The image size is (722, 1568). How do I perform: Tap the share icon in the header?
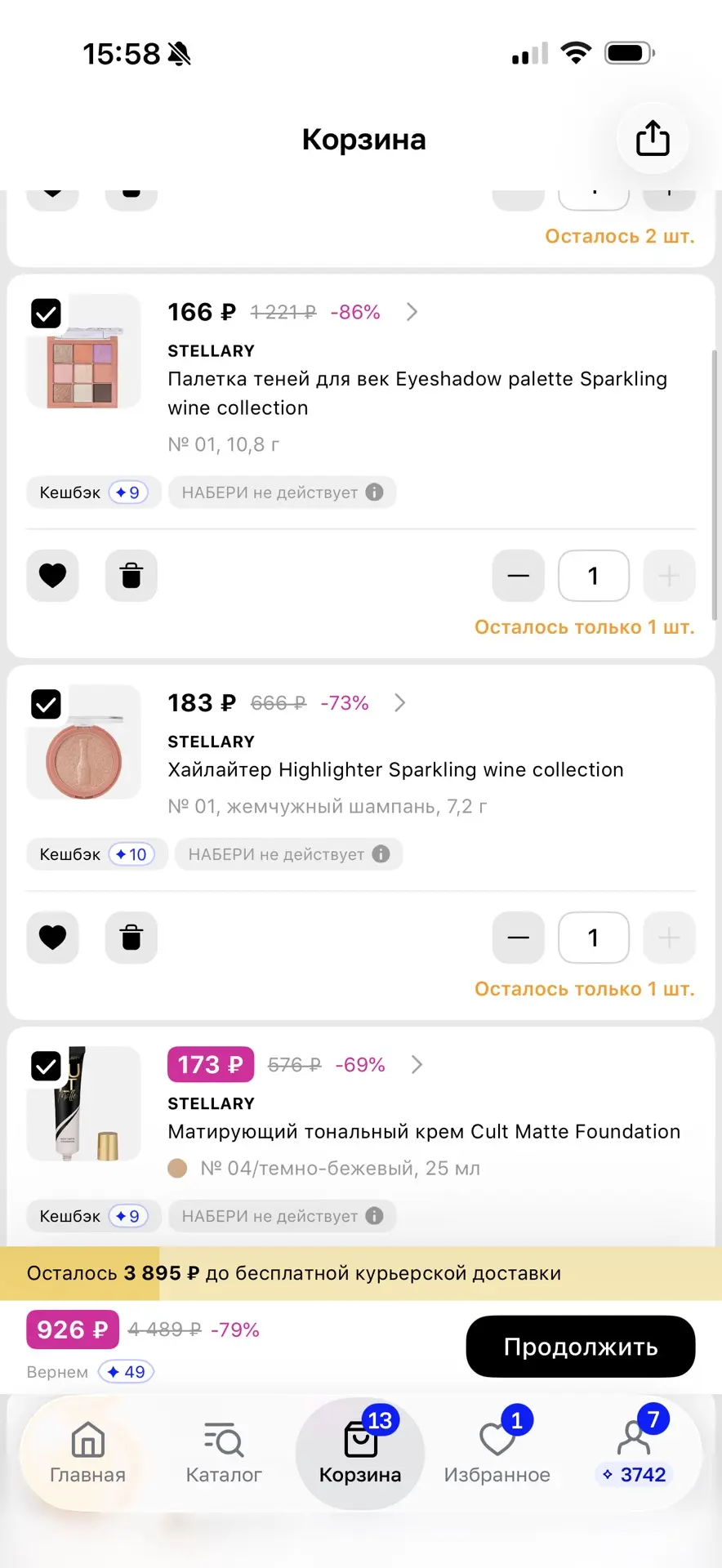[x=653, y=138]
